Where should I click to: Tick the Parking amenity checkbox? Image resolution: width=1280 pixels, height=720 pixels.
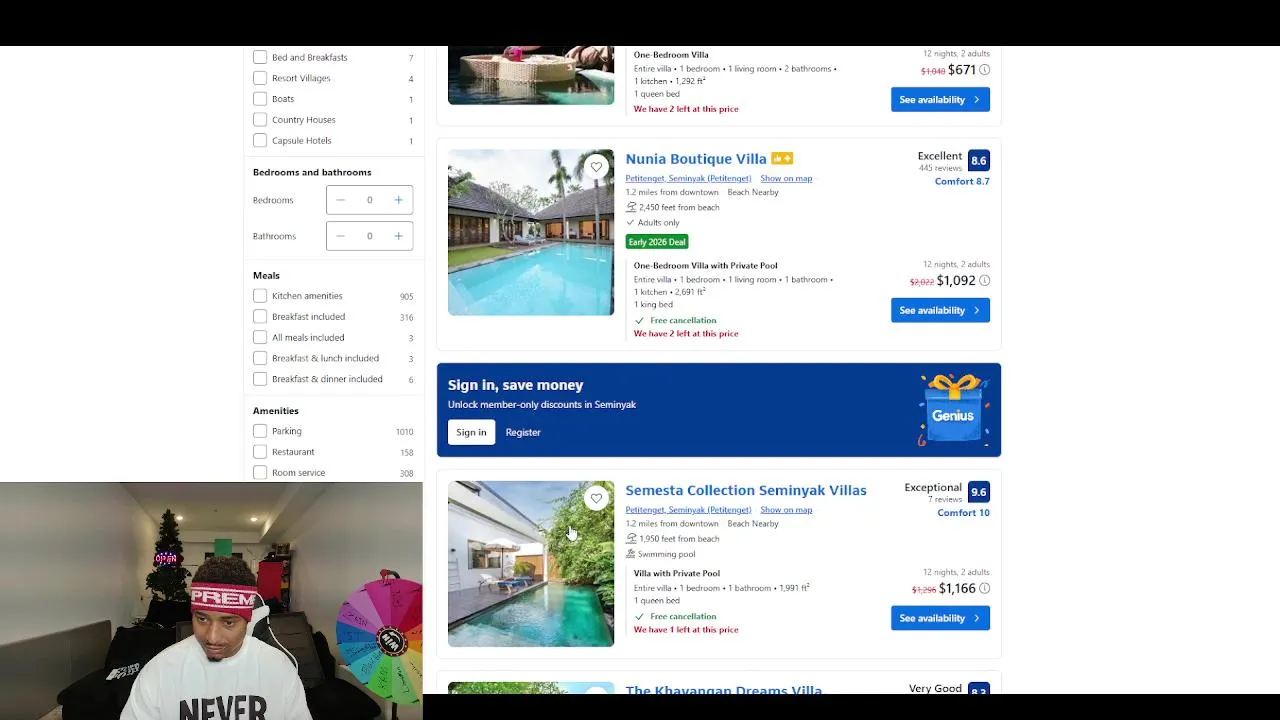[x=260, y=431]
